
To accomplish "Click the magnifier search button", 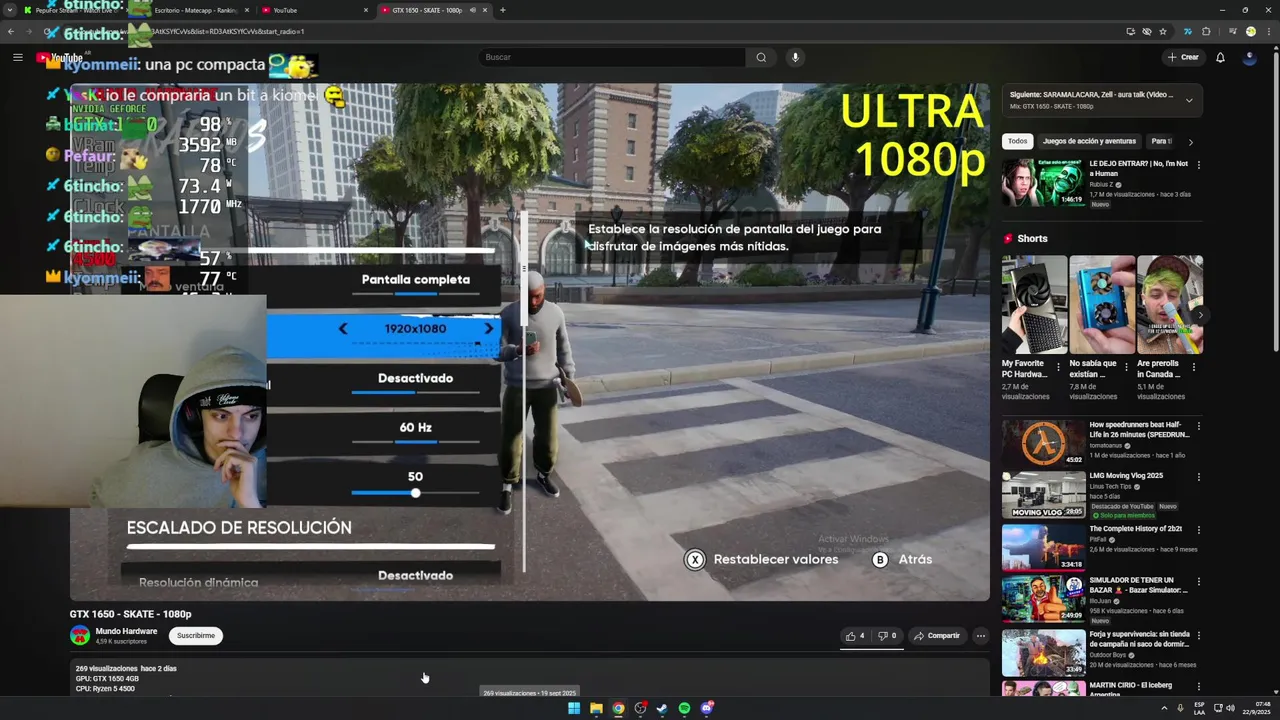I will pyautogui.click(x=761, y=57).
